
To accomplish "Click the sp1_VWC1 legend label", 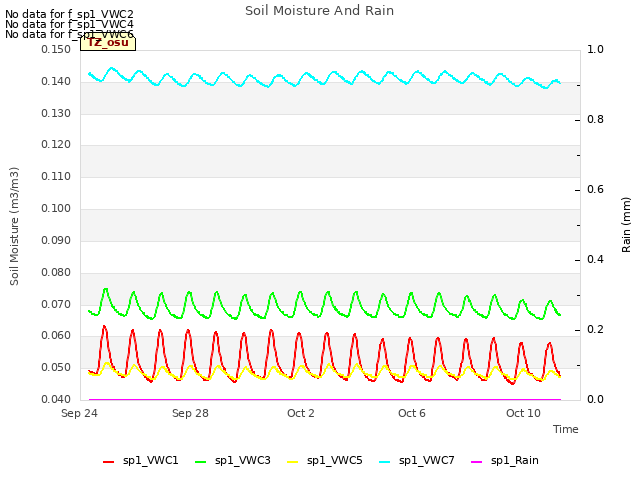I will click(x=151, y=460).
